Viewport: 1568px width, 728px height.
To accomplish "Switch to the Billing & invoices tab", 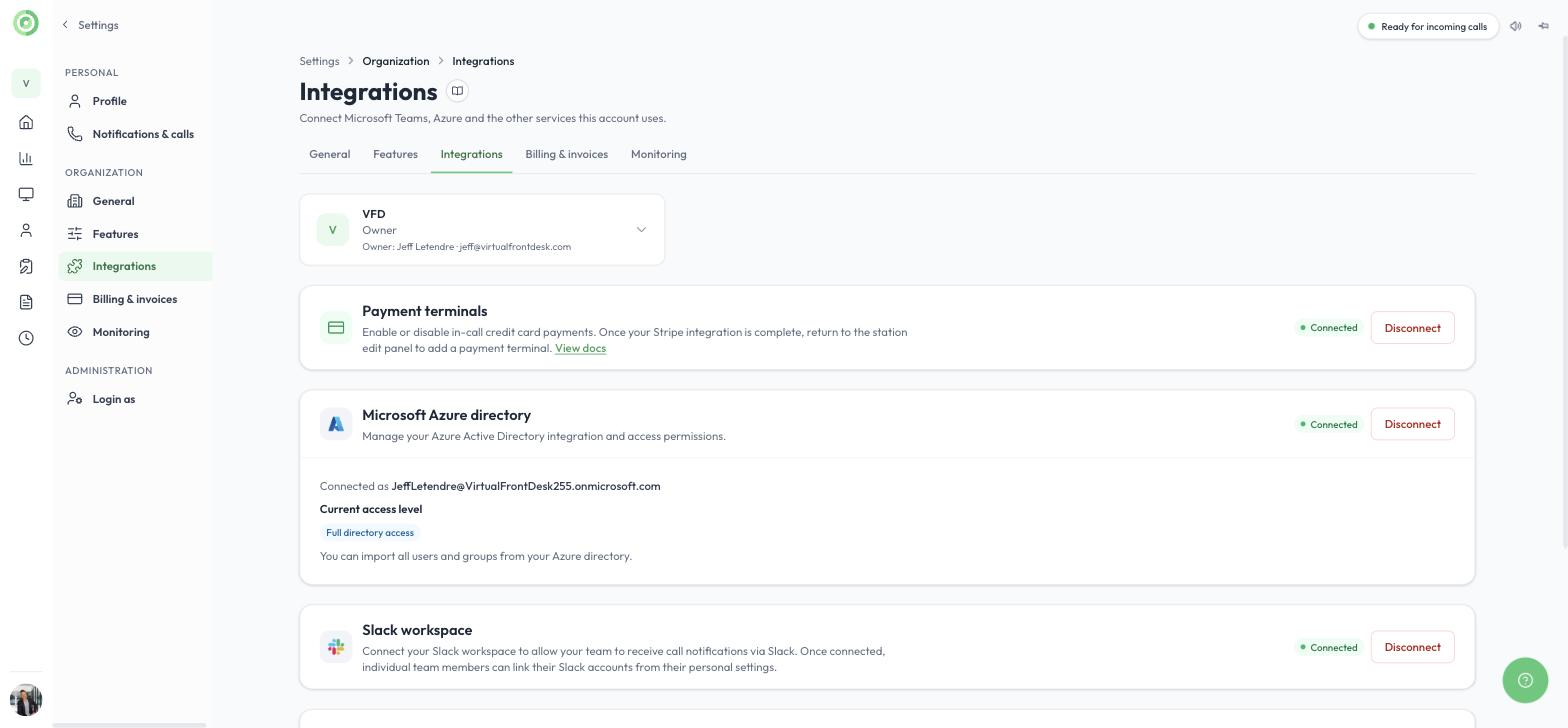I will [x=566, y=154].
